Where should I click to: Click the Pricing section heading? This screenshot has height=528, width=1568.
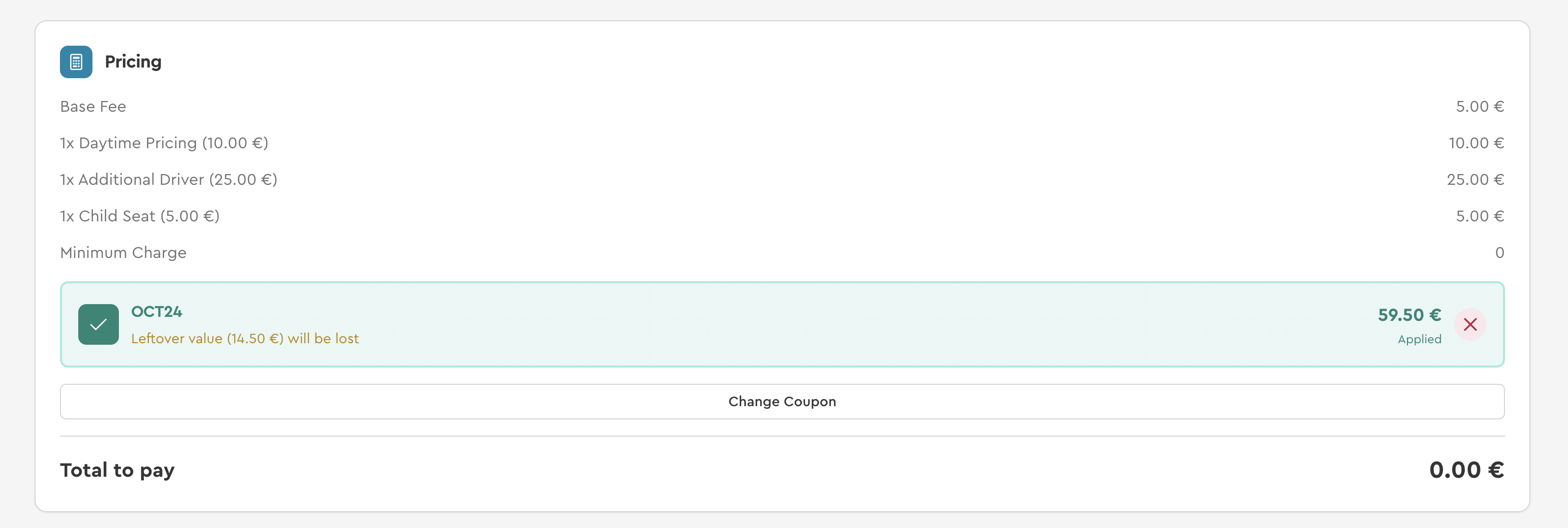point(133,62)
